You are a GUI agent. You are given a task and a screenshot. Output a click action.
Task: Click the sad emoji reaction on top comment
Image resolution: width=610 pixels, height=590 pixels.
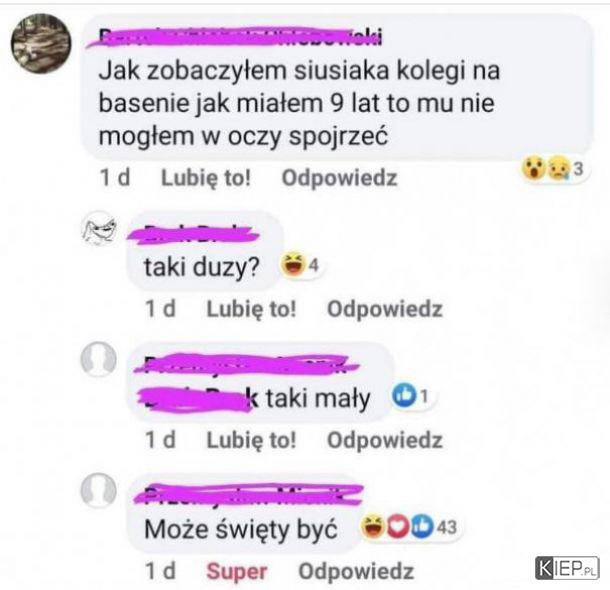(558, 168)
